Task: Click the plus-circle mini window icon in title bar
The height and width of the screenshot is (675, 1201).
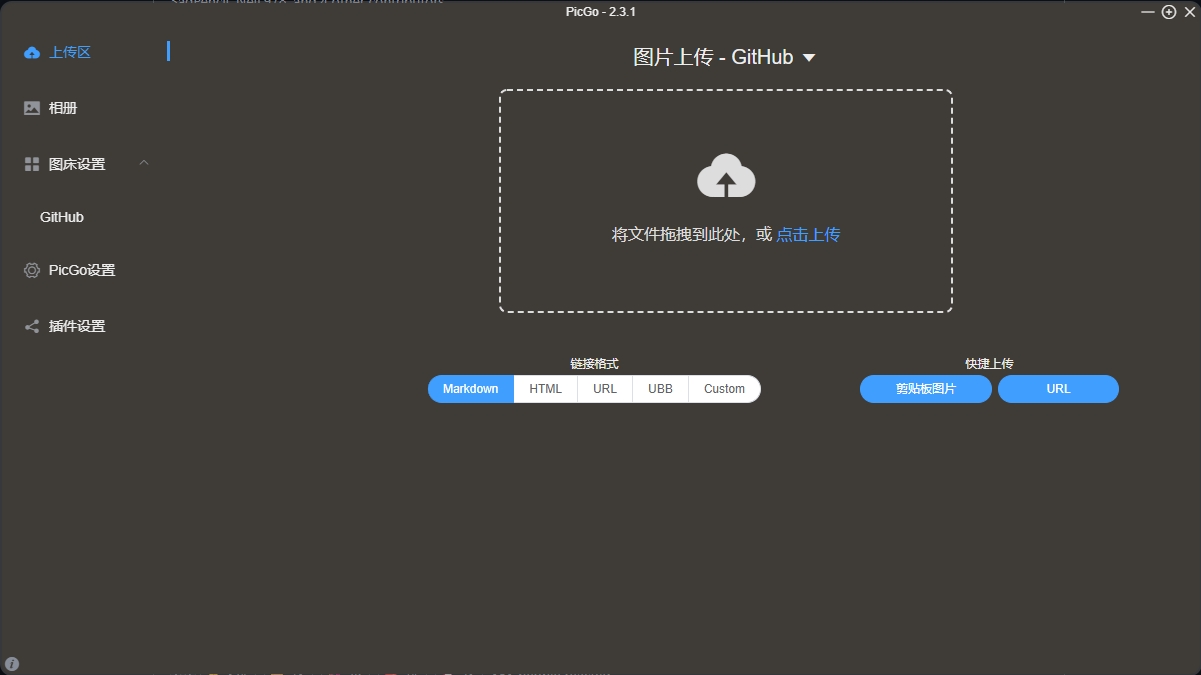Action: tap(1168, 12)
